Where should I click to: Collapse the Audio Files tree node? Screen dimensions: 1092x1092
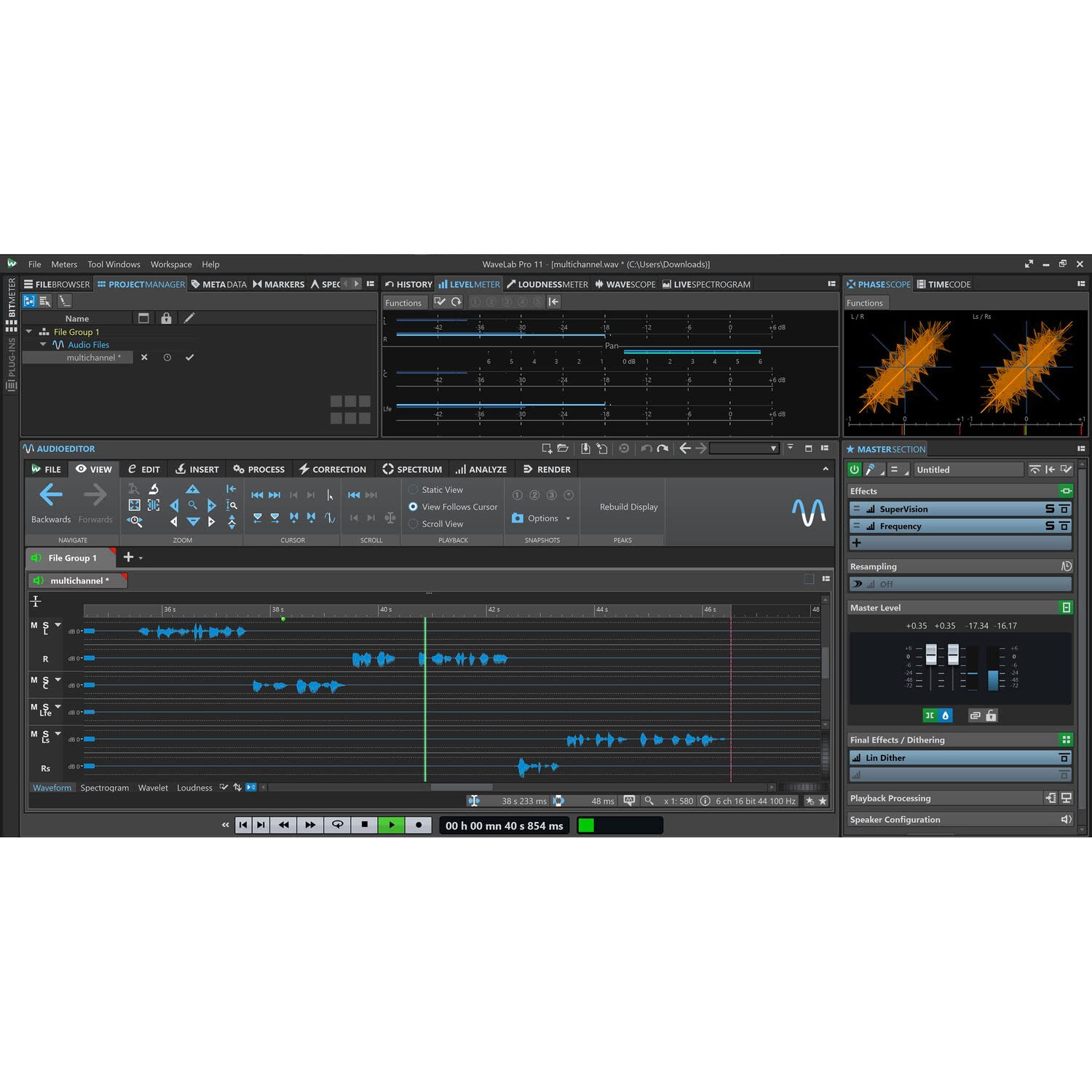click(43, 344)
